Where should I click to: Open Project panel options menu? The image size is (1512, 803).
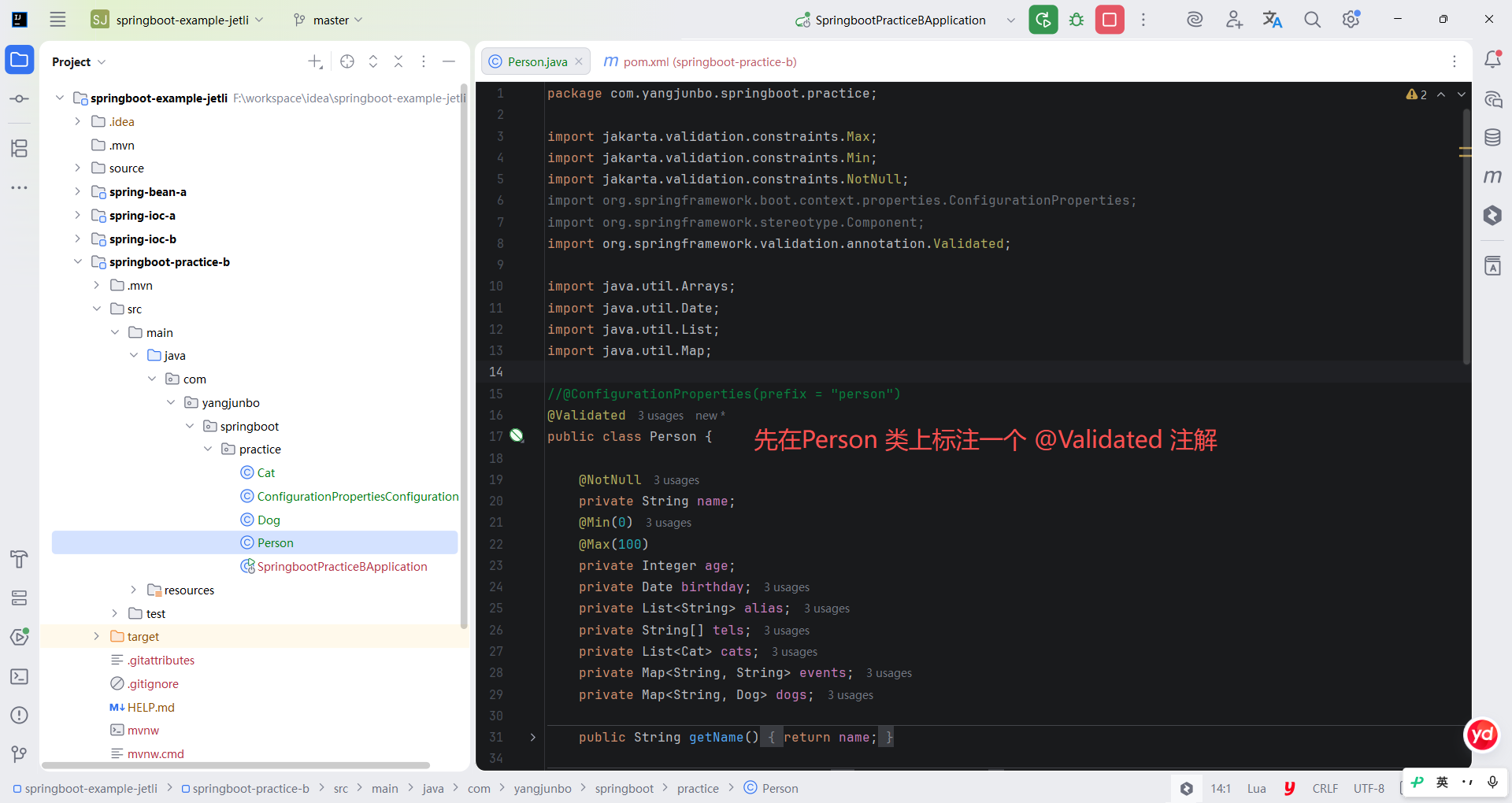[x=424, y=61]
